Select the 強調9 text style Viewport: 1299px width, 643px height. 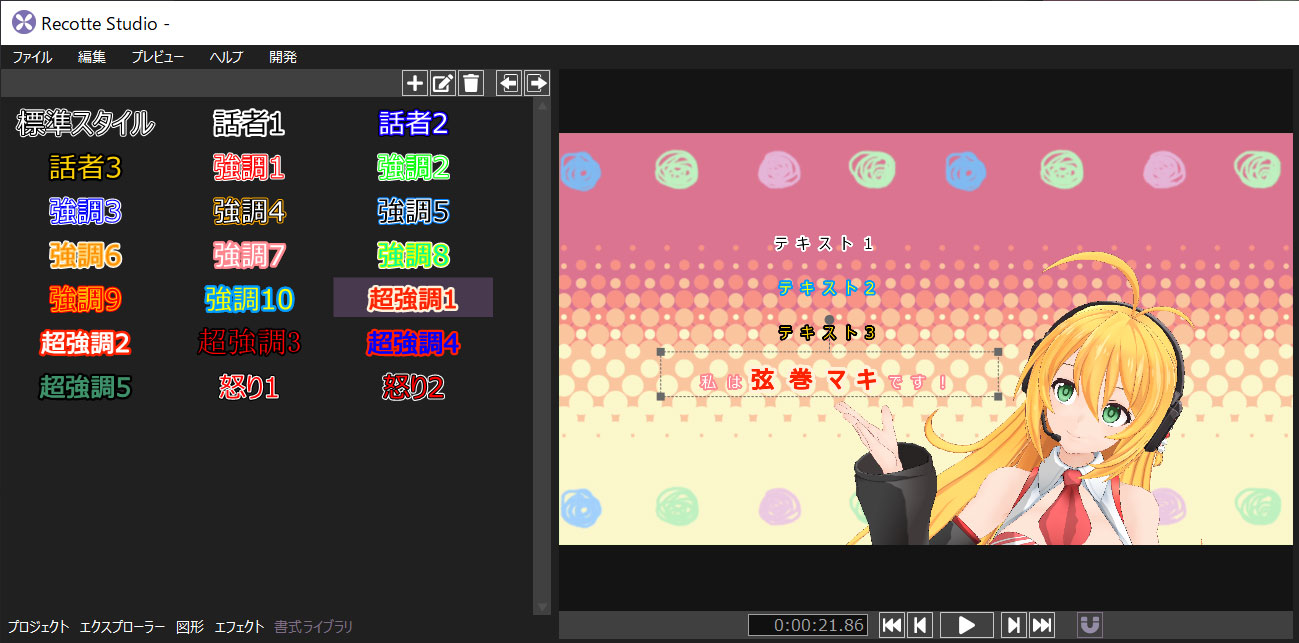[86, 298]
